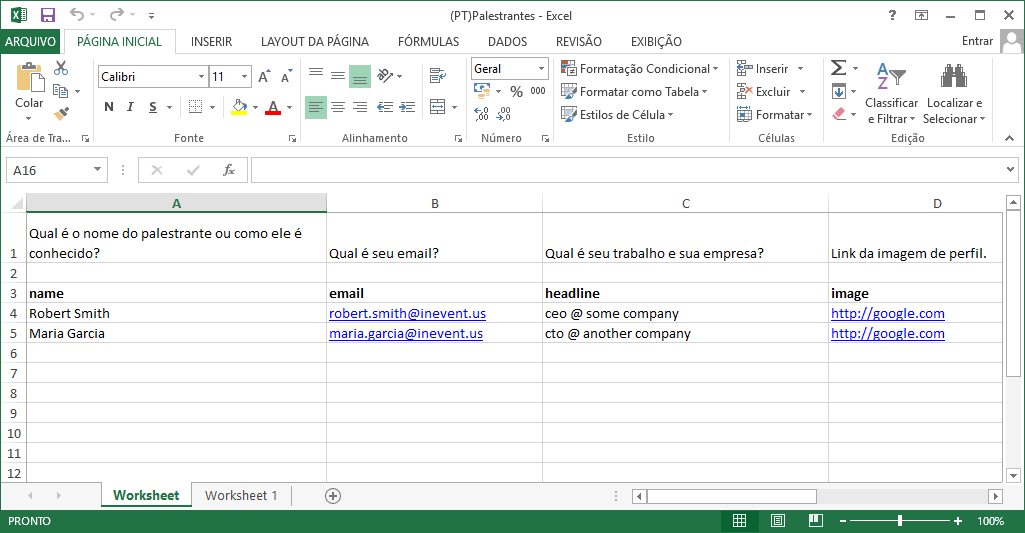Undo the last action
Image resolution: width=1025 pixels, height=533 pixels.
[77, 14]
